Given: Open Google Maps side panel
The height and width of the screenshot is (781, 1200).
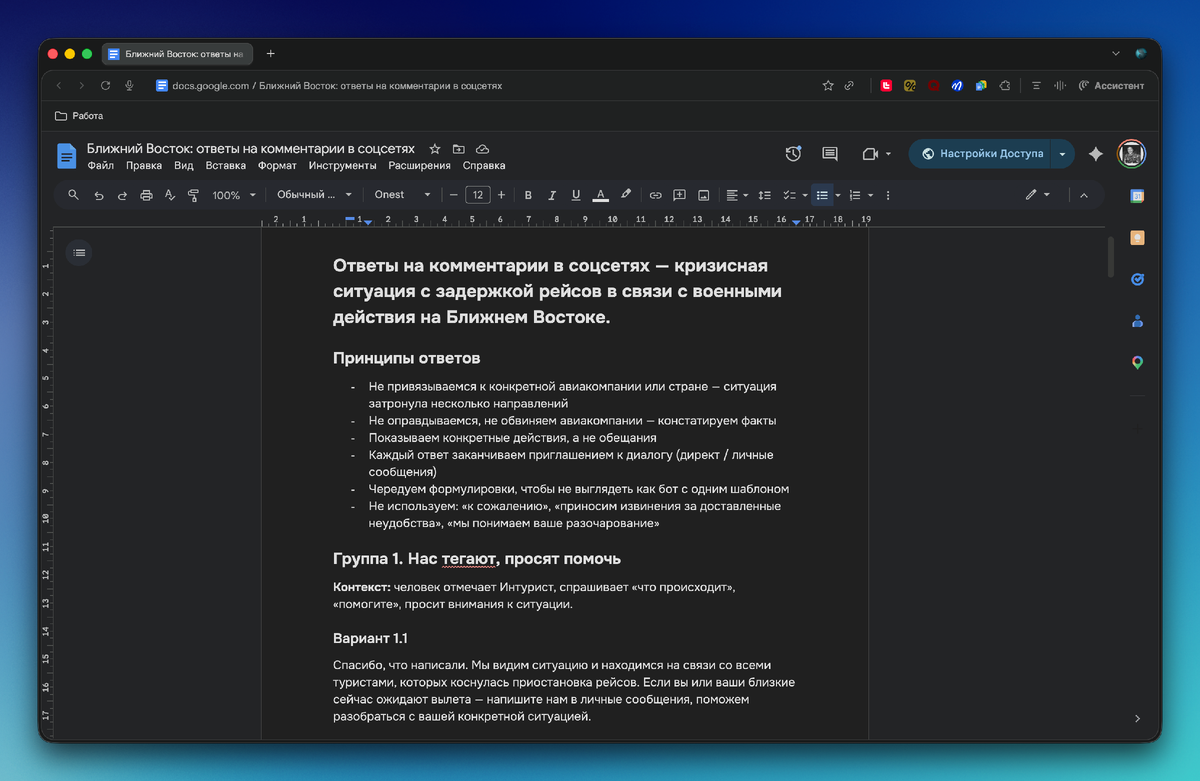Looking at the screenshot, I should tap(1137, 362).
